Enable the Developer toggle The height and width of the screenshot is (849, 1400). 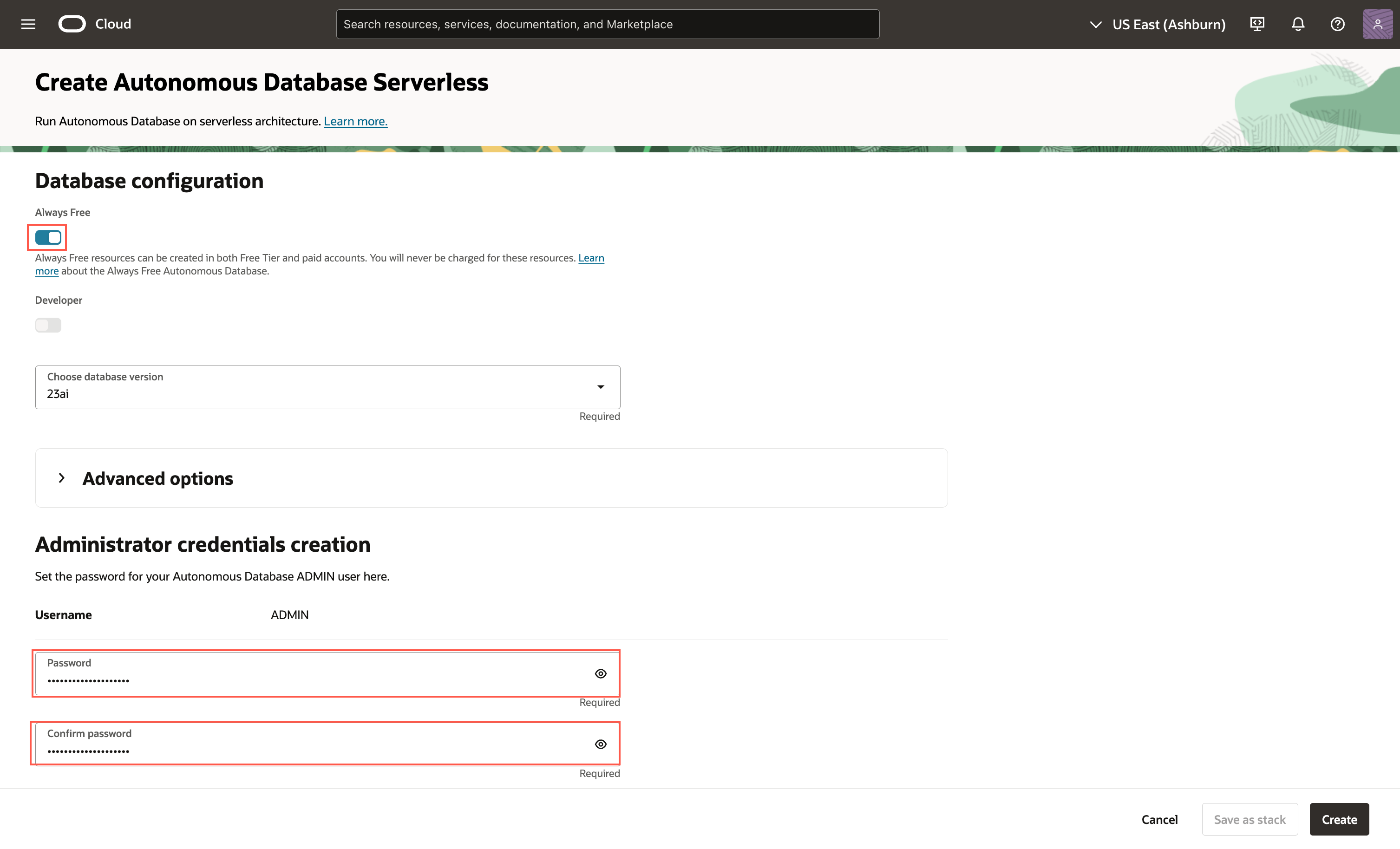click(48, 325)
